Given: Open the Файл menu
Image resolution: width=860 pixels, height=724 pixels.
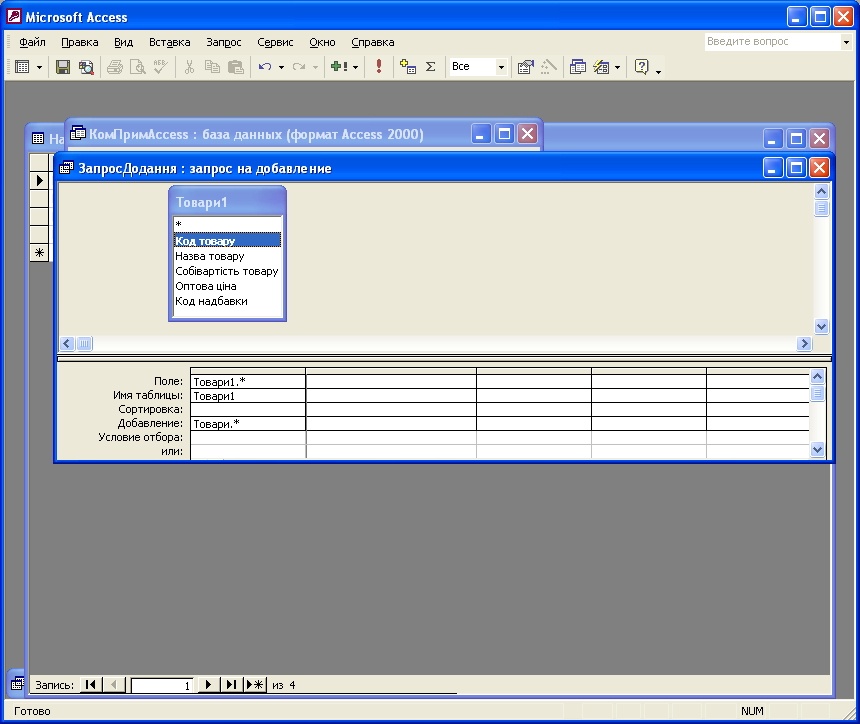Looking at the screenshot, I should pos(32,42).
